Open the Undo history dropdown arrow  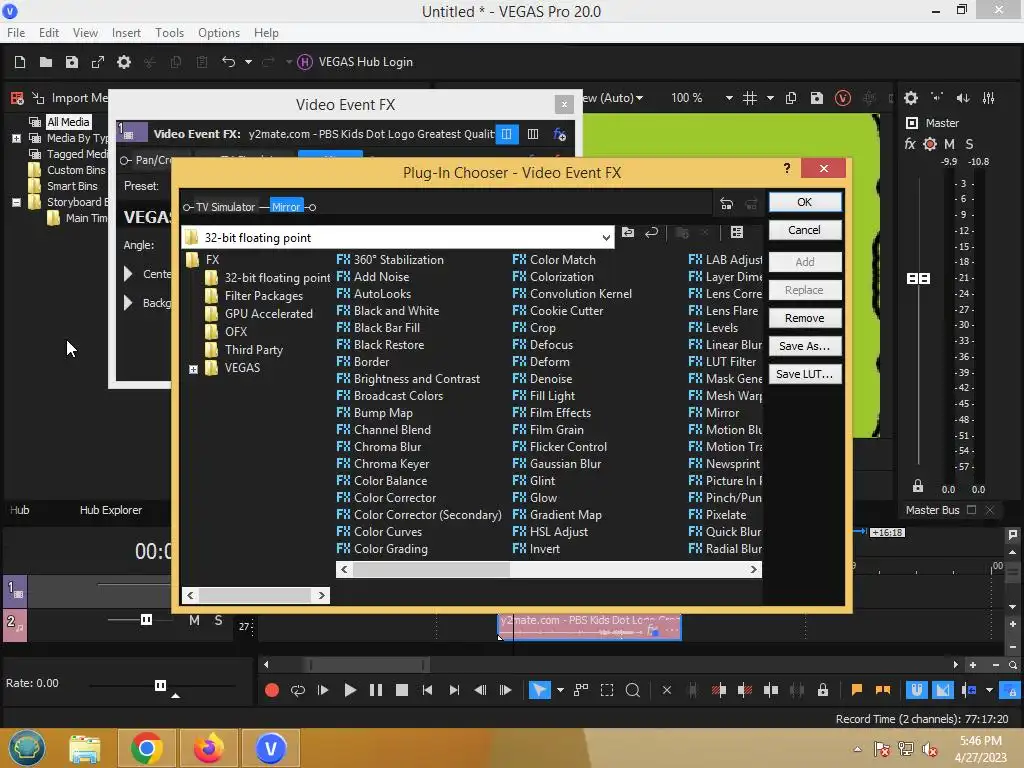[x=248, y=62]
